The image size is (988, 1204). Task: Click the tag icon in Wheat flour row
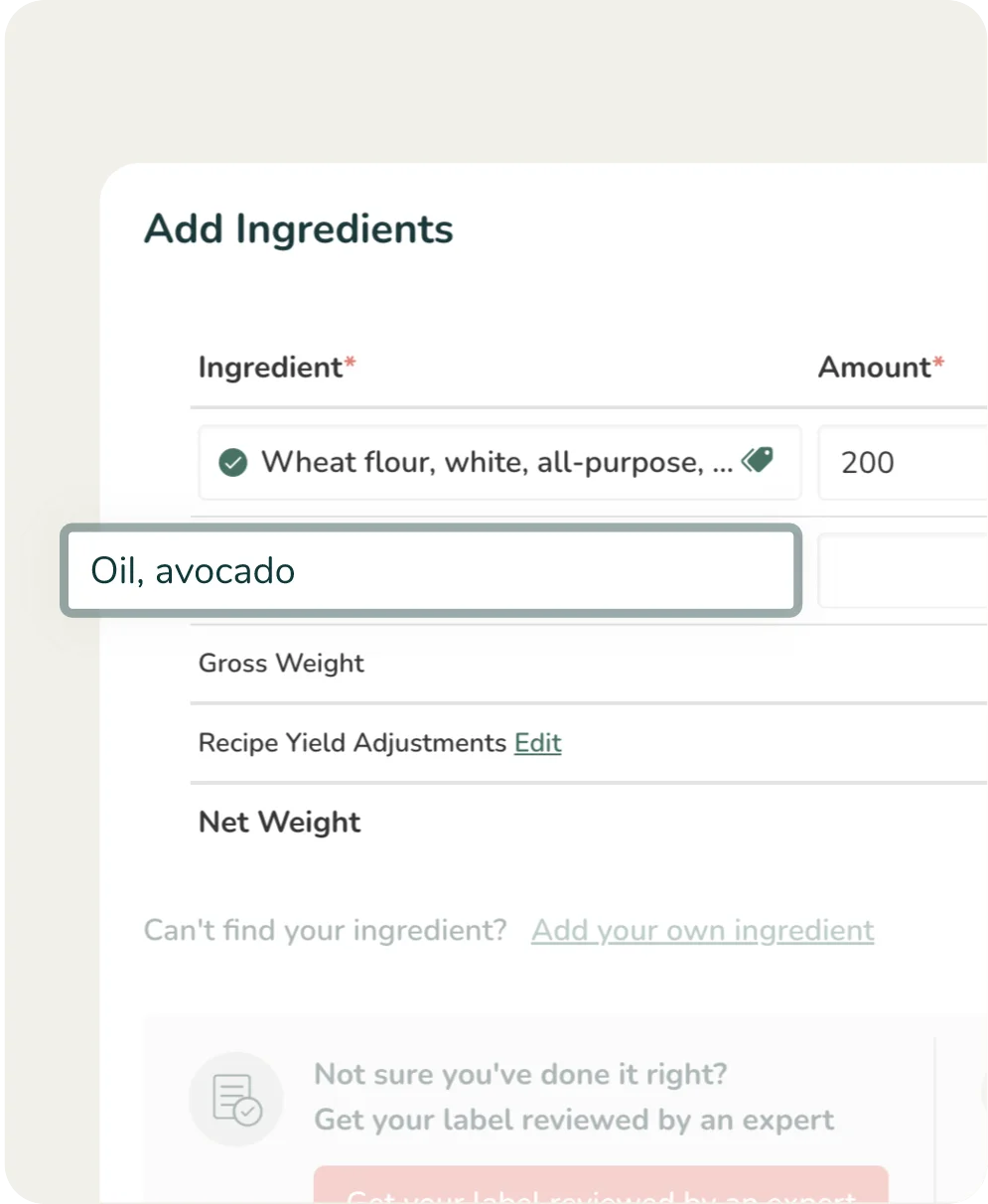tap(757, 460)
